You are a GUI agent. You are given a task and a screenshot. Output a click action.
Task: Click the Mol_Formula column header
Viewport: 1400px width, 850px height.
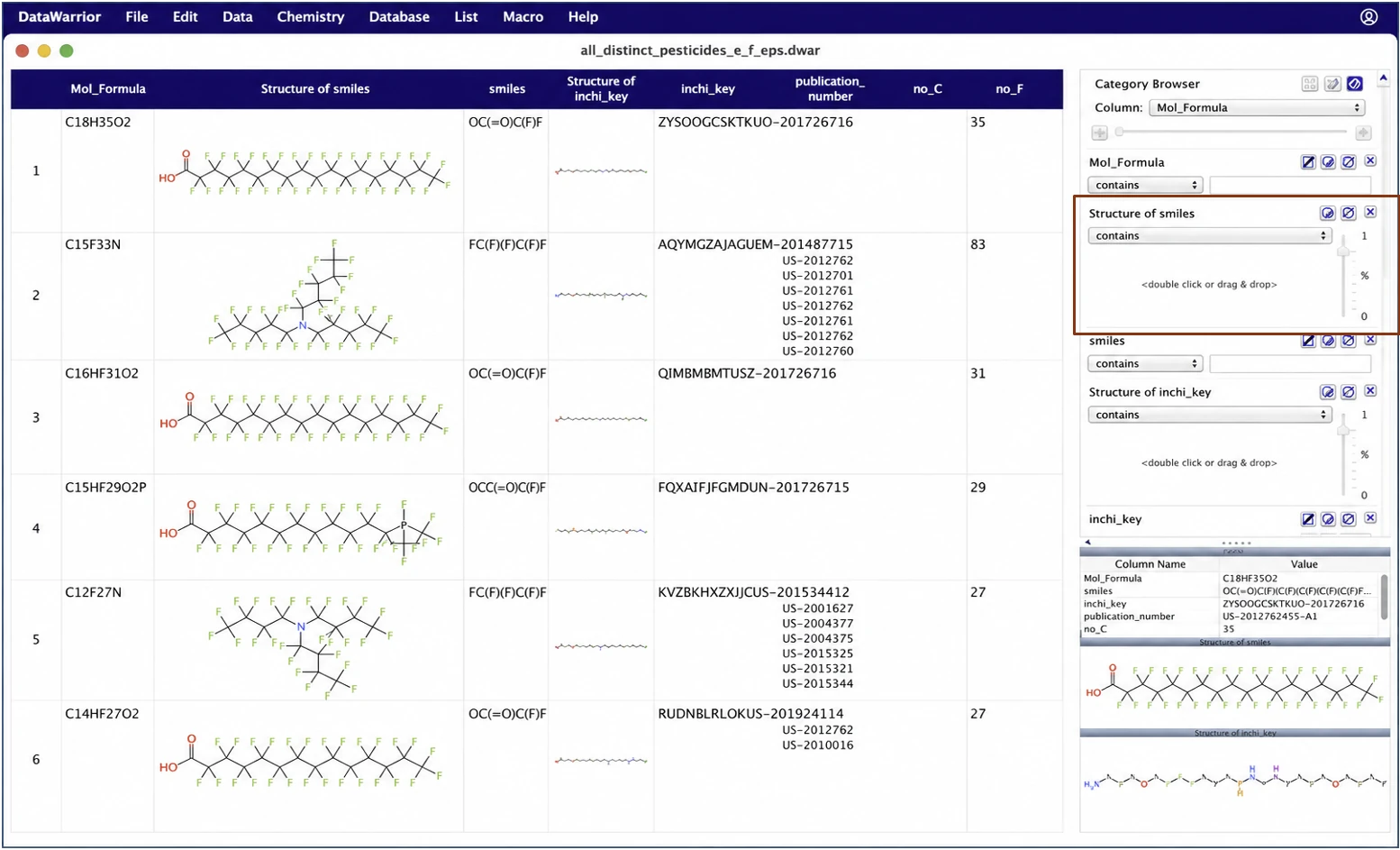108,88
